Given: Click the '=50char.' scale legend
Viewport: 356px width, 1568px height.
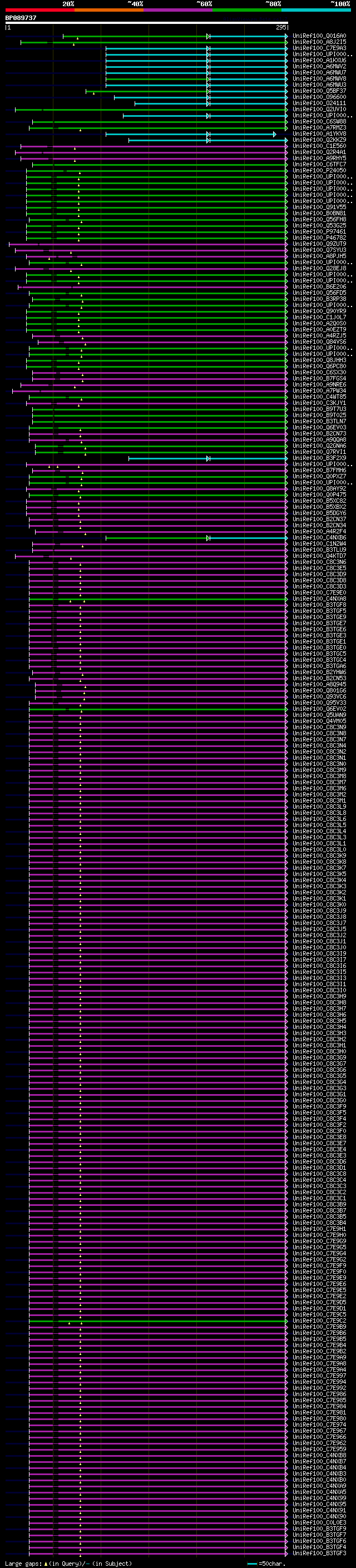Looking at the screenshot, I should tap(272, 1564).
